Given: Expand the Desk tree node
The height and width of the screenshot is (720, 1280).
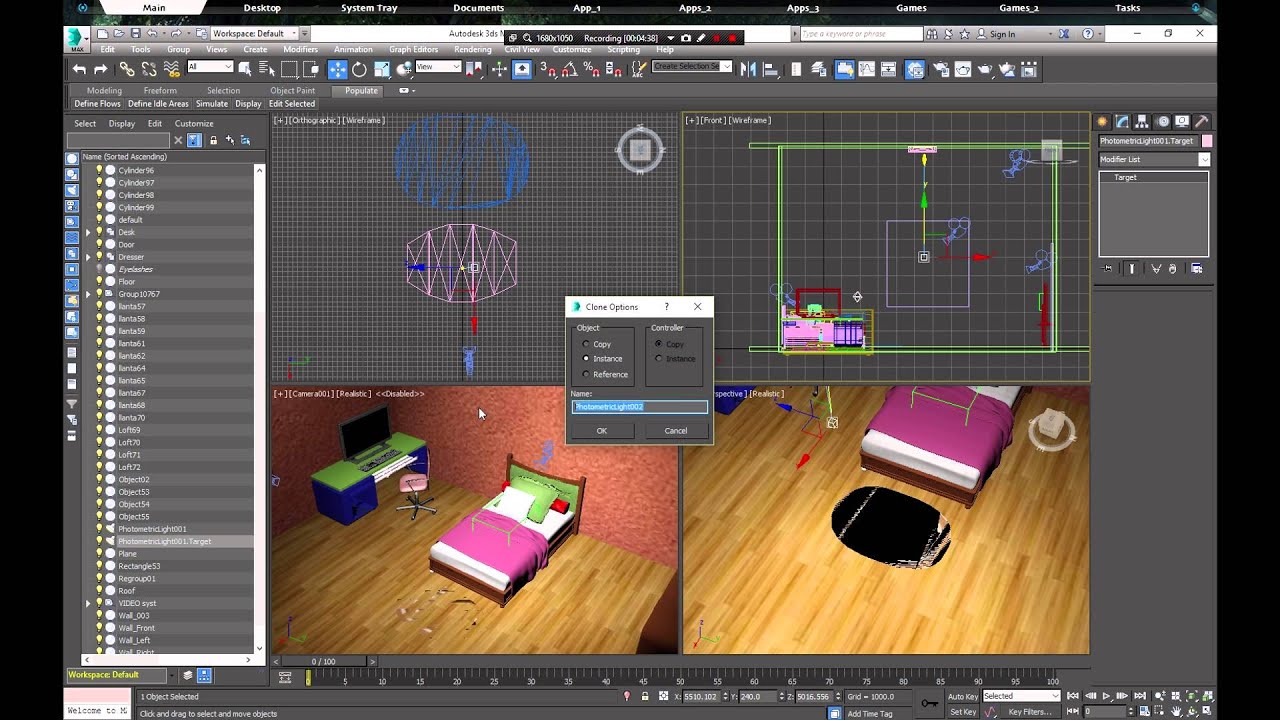Looking at the screenshot, I should pyautogui.click(x=88, y=232).
